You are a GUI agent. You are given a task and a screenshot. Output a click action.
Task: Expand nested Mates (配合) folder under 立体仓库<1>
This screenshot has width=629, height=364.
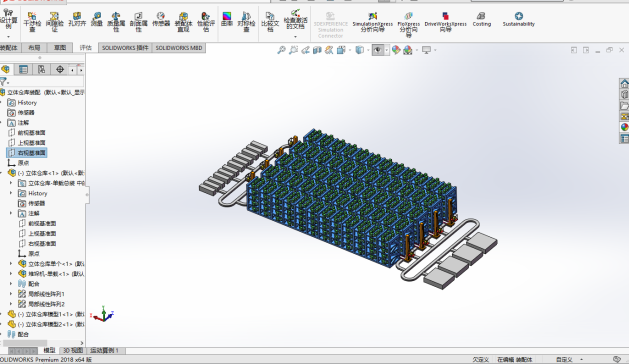[11, 284]
